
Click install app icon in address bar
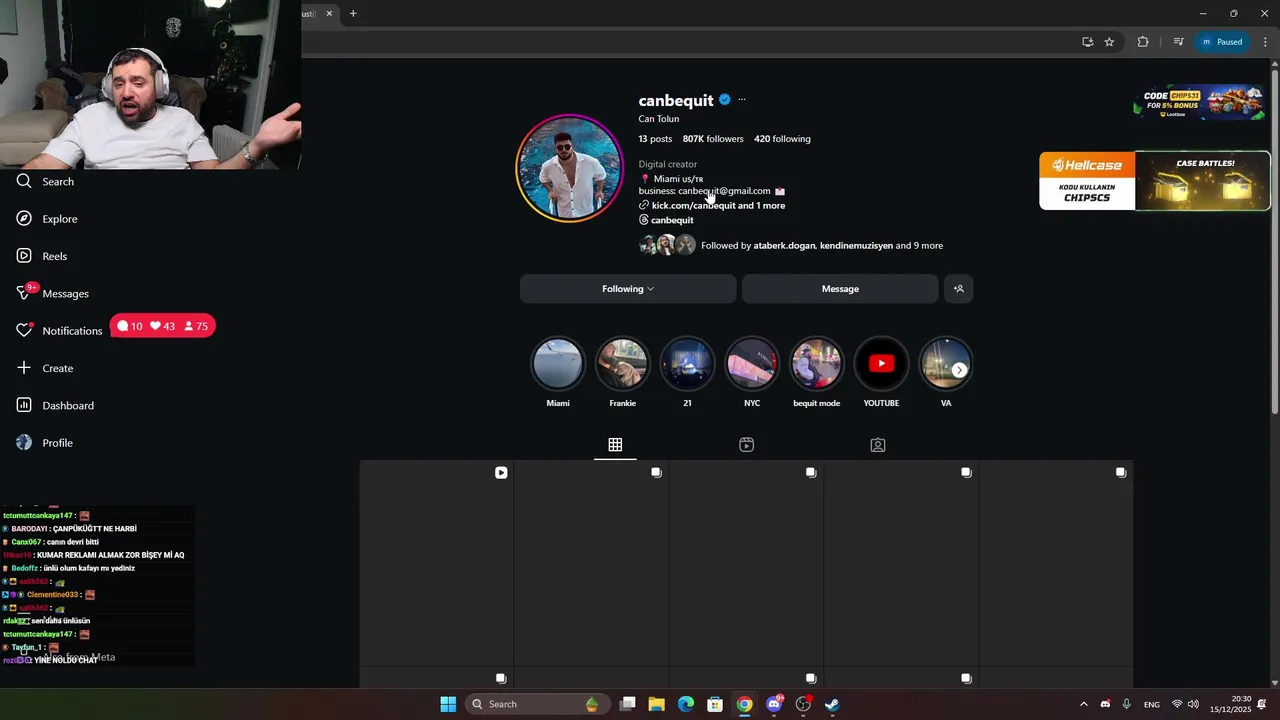click(1087, 42)
